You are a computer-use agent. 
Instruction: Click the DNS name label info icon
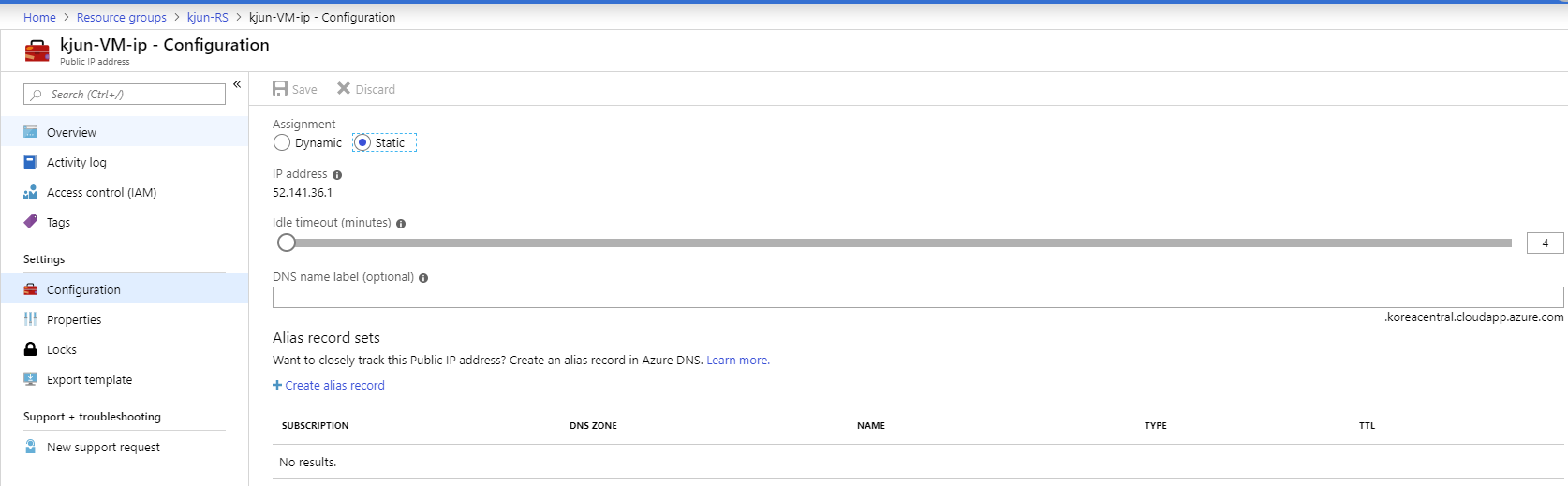pos(423,278)
